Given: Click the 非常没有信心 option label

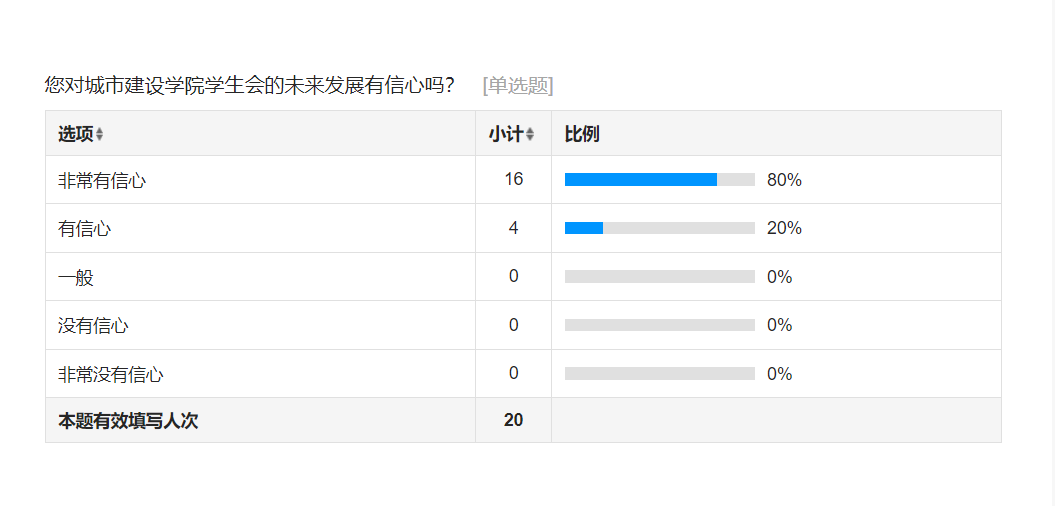Looking at the screenshot, I should (x=110, y=374).
